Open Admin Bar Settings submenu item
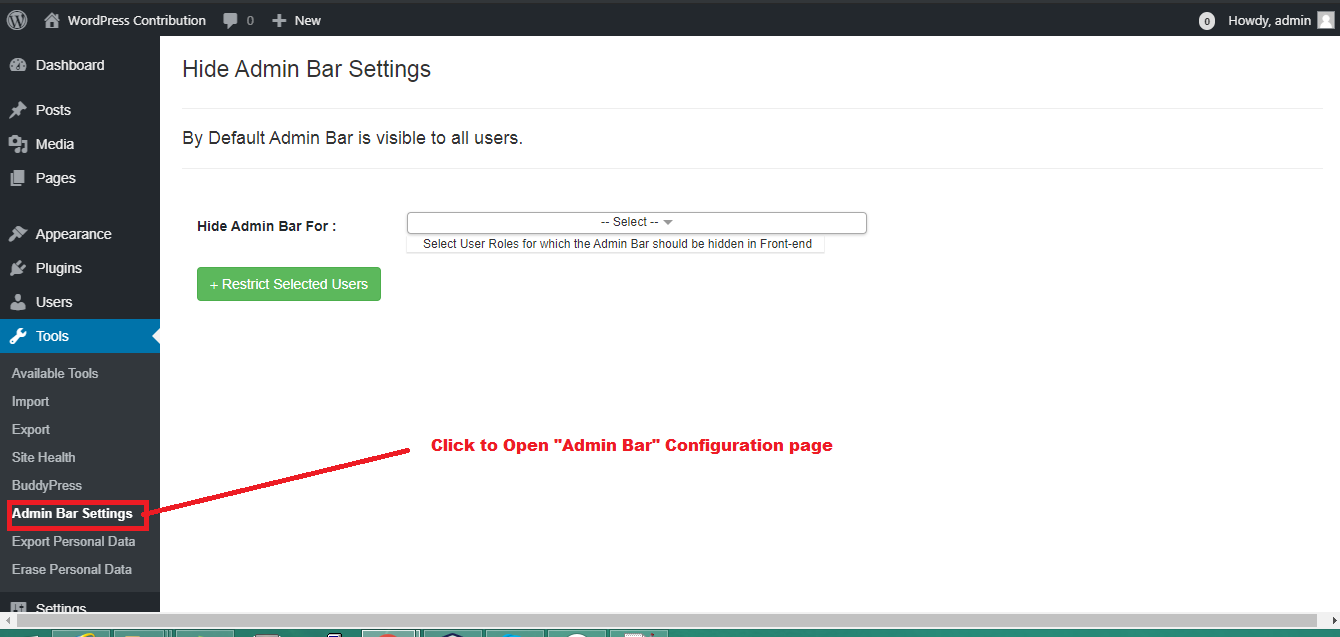1340x637 pixels. coord(72,513)
